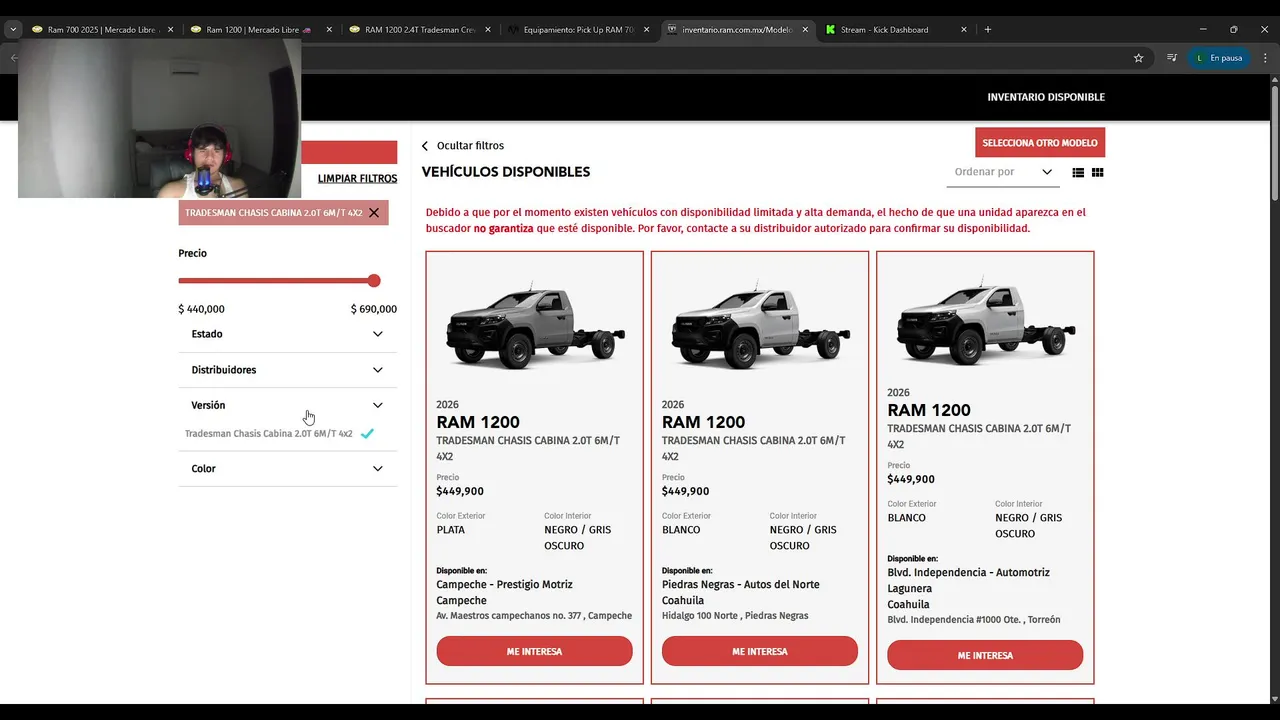
Task: Click the Vehículos Disponibles heading
Action: [x=506, y=172]
